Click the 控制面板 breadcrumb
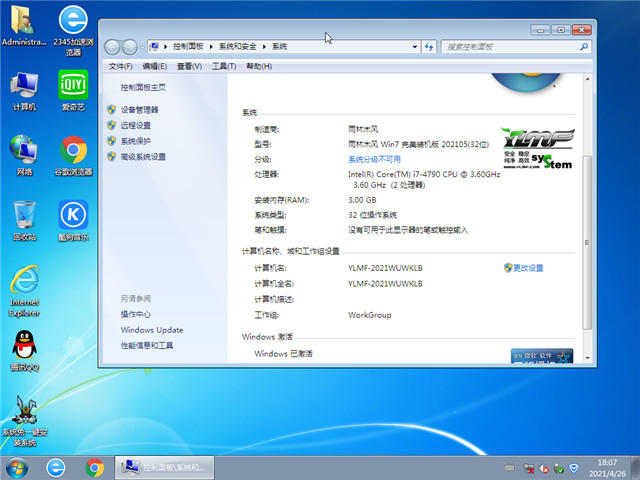Screen dimensions: 640x480 pyautogui.click(x=188, y=47)
